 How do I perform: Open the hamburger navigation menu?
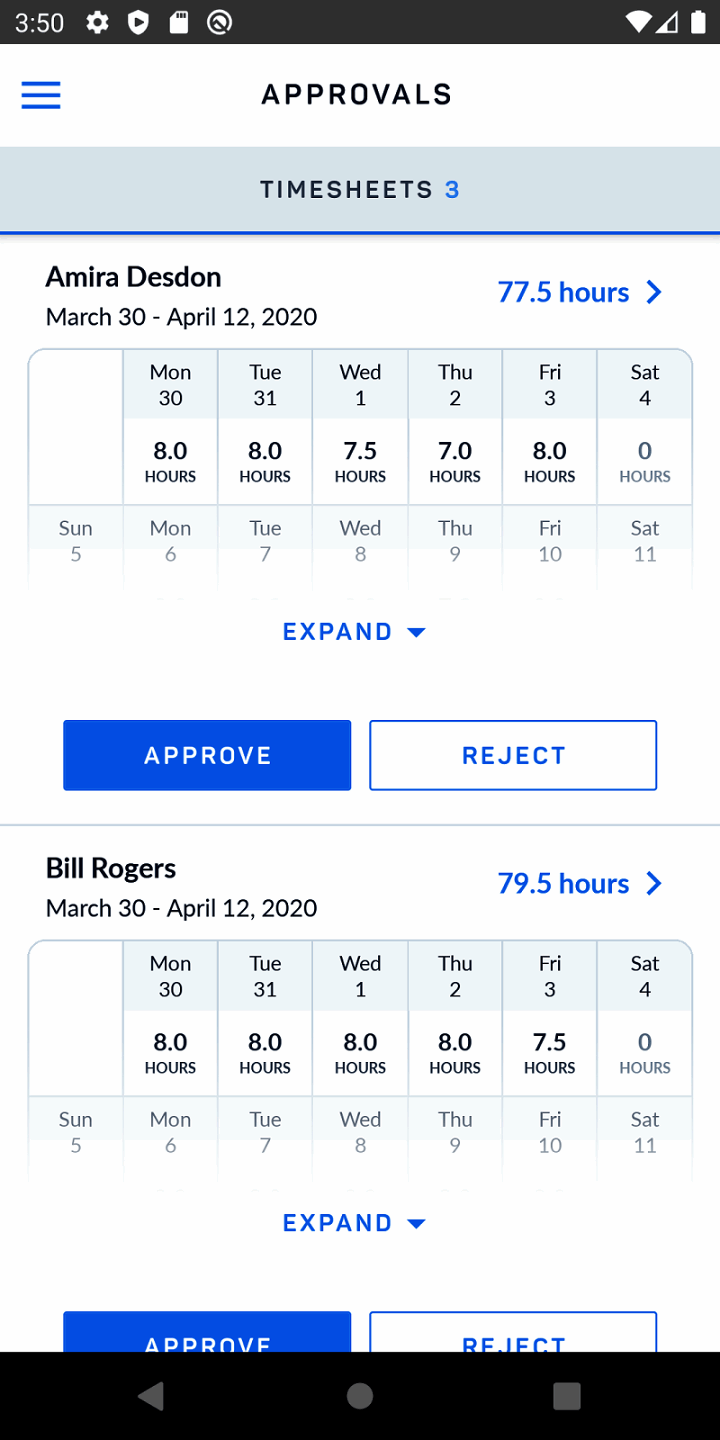41,95
